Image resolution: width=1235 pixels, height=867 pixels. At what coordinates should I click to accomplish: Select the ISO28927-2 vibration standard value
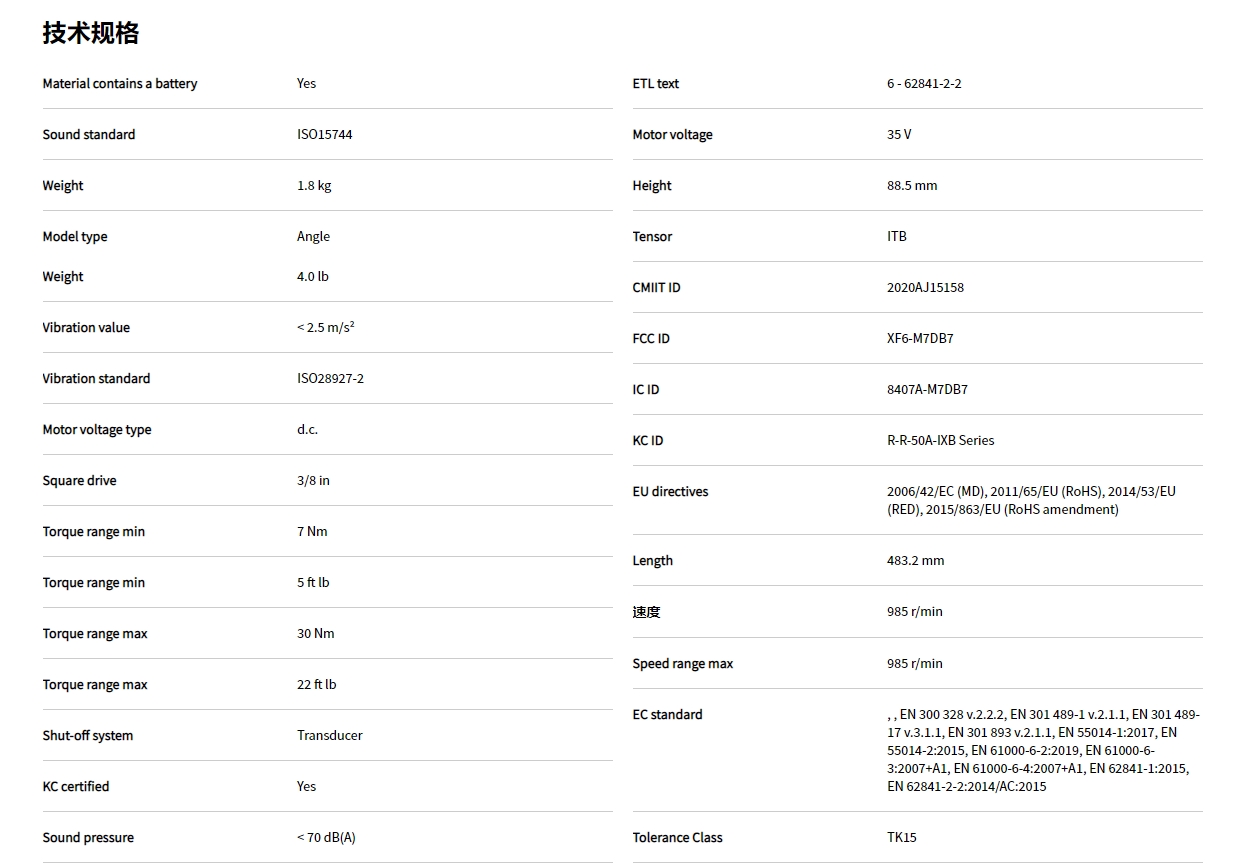[330, 379]
